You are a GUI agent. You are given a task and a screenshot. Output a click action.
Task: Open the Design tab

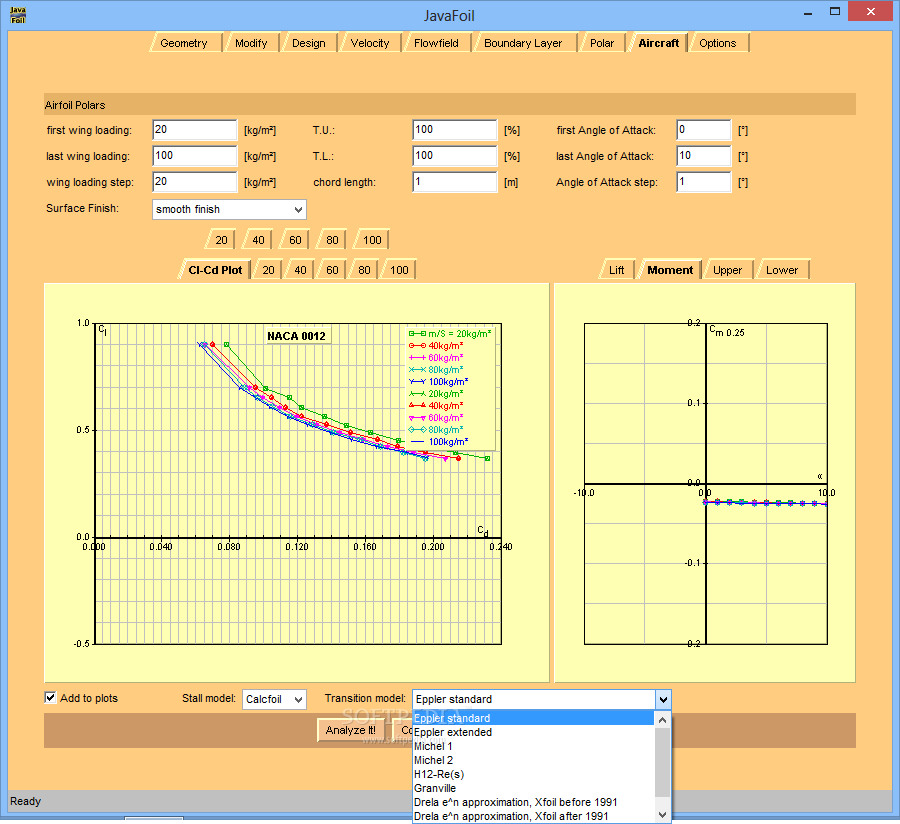click(309, 43)
